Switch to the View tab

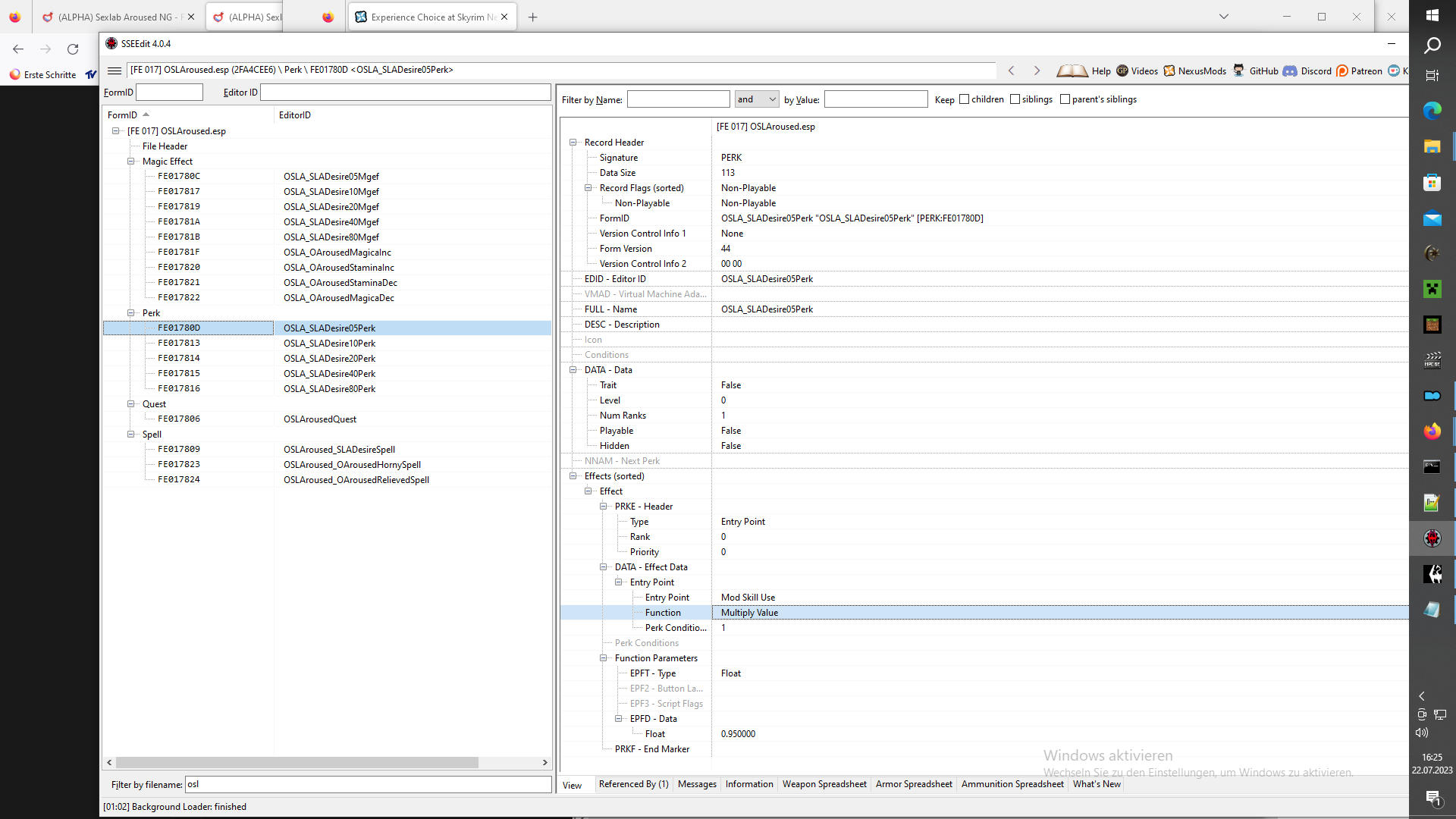[573, 785]
